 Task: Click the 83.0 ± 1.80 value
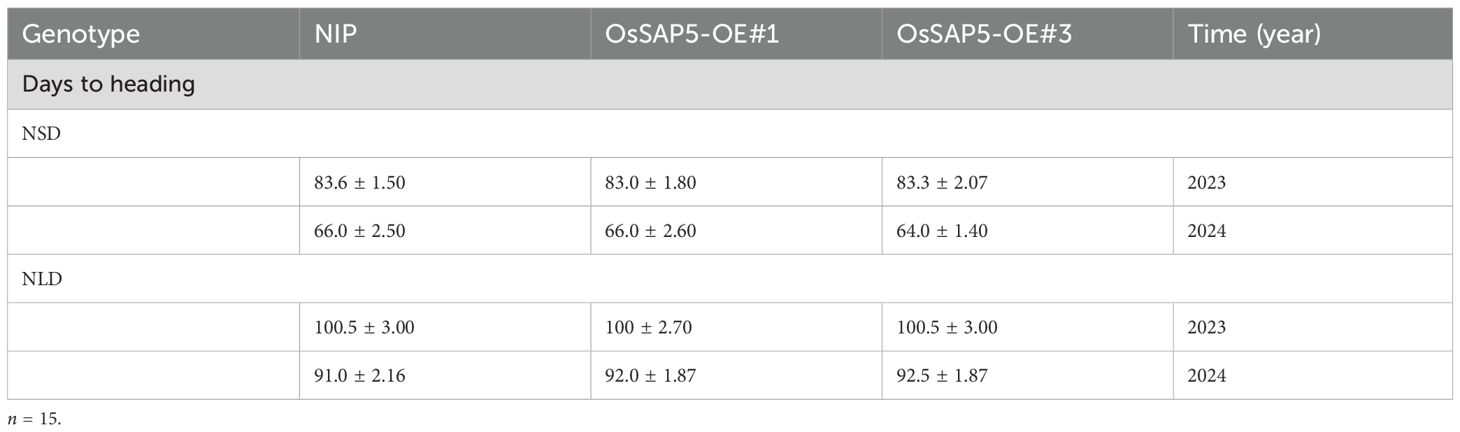(x=652, y=182)
